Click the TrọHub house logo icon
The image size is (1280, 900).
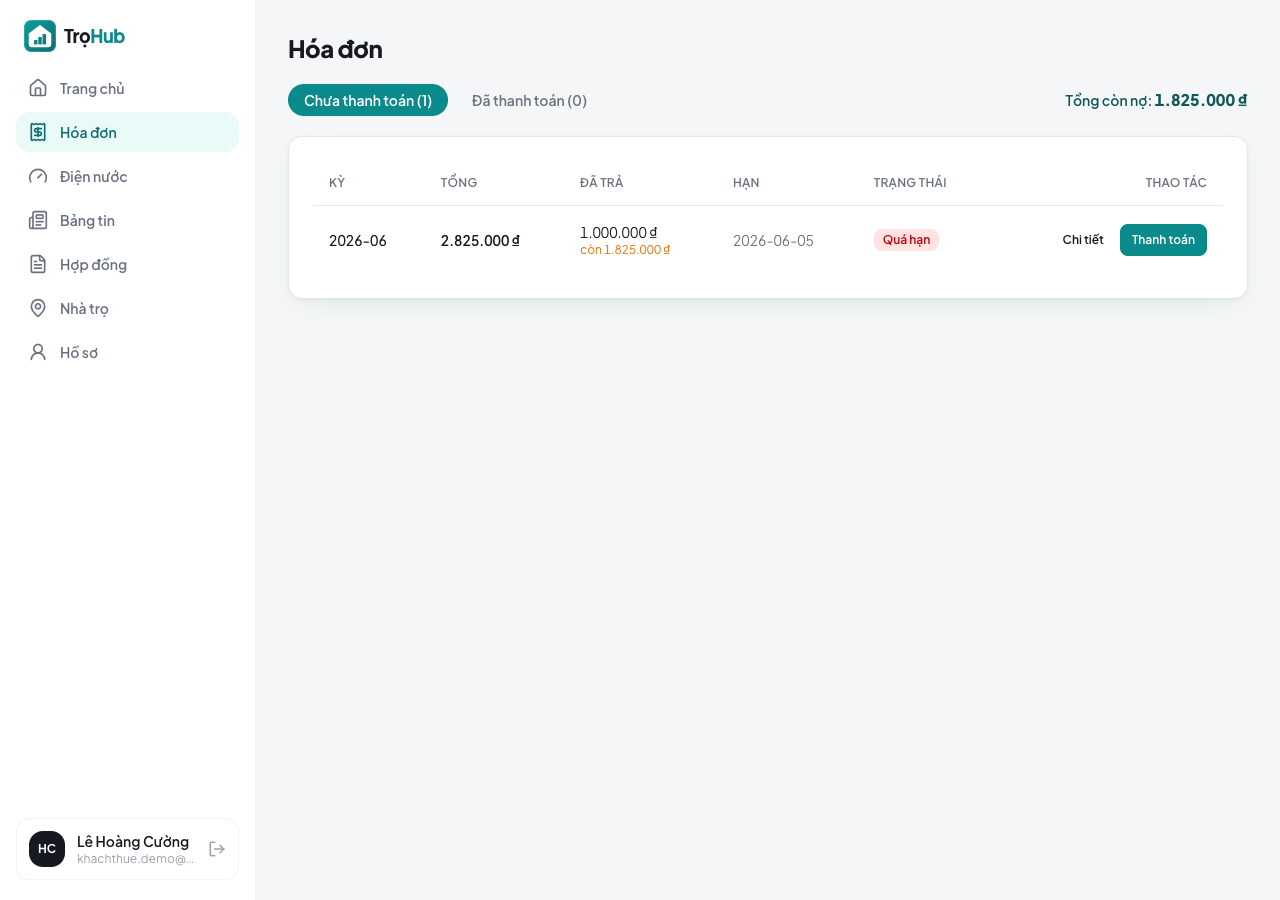(x=40, y=36)
